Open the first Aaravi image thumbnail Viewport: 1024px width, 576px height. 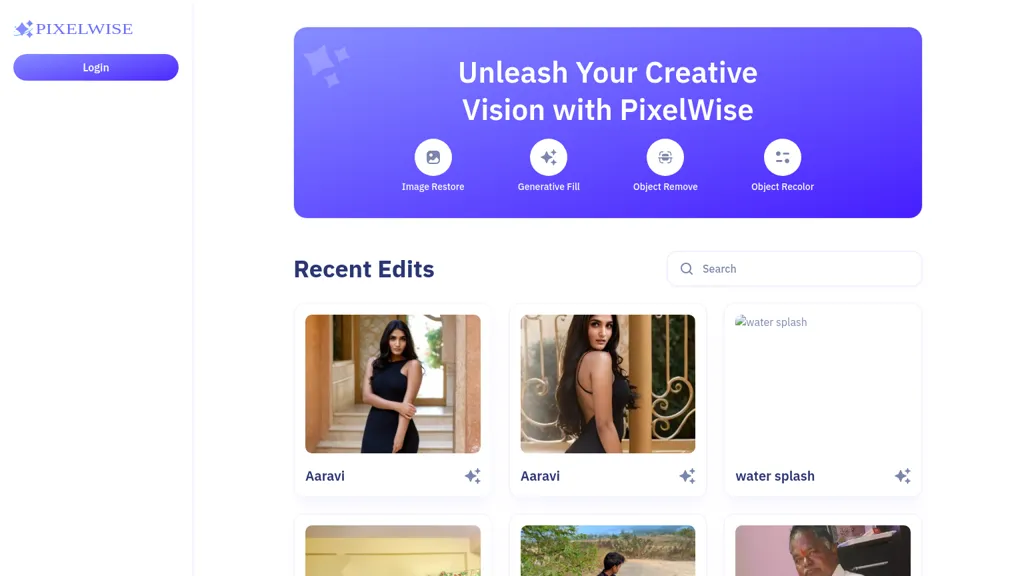coord(393,384)
